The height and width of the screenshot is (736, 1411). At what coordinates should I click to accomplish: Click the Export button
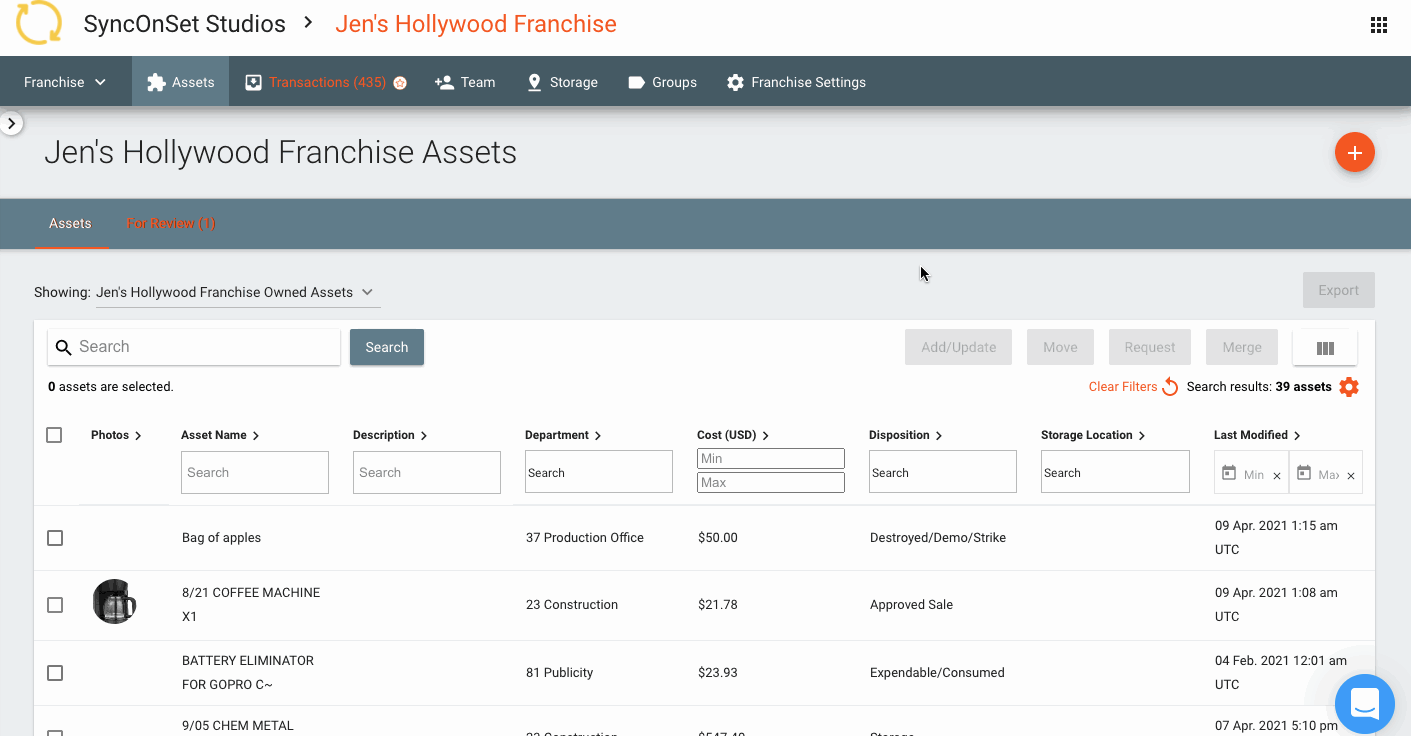point(1338,290)
